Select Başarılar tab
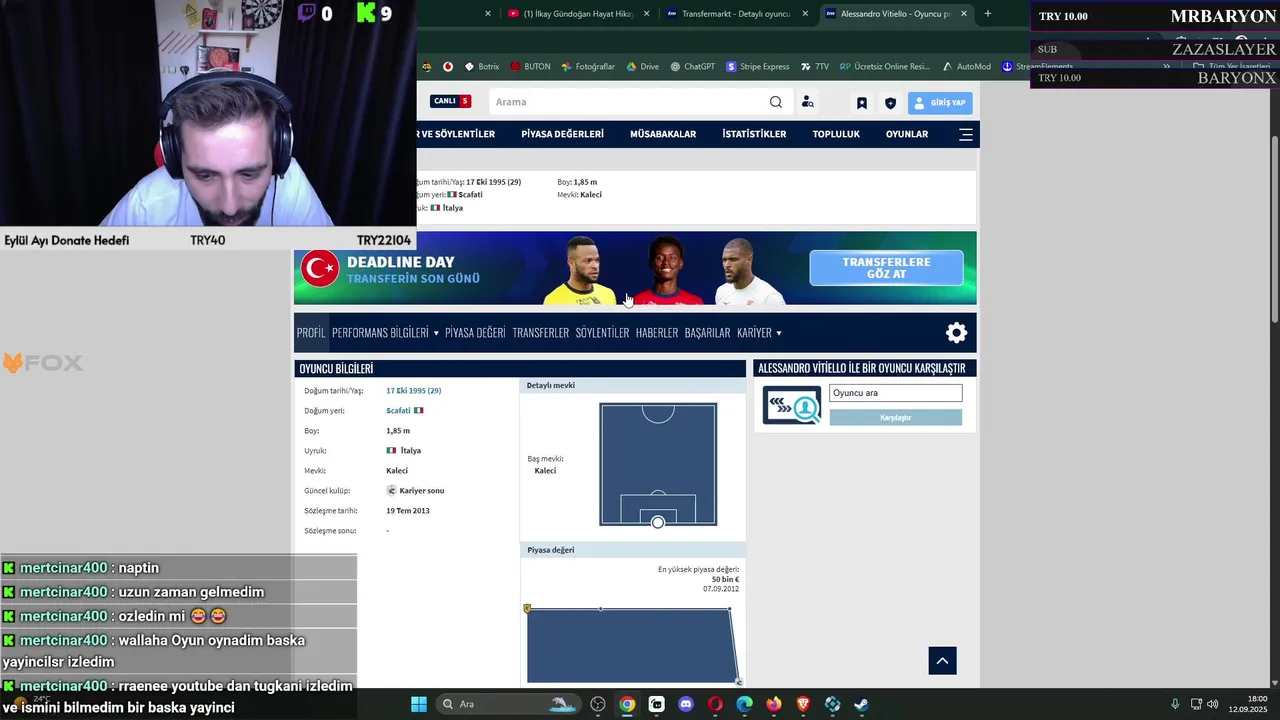This screenshot has width=1280, height=720. click(707, 333)
